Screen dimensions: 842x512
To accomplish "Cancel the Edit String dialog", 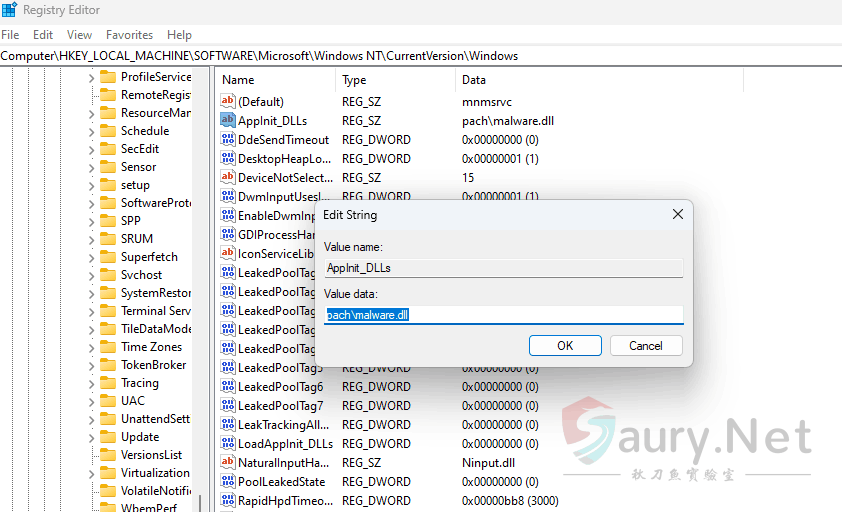I will [645, 345].
